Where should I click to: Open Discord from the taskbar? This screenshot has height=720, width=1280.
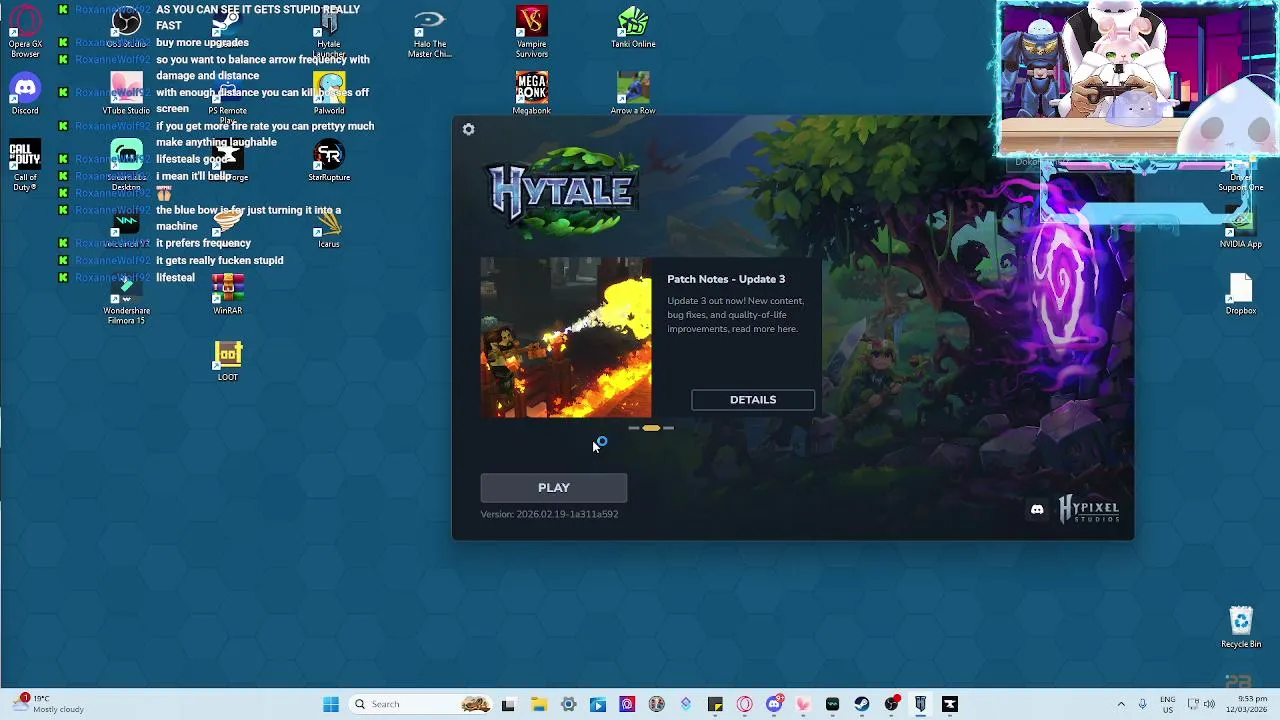pos(774,704)
